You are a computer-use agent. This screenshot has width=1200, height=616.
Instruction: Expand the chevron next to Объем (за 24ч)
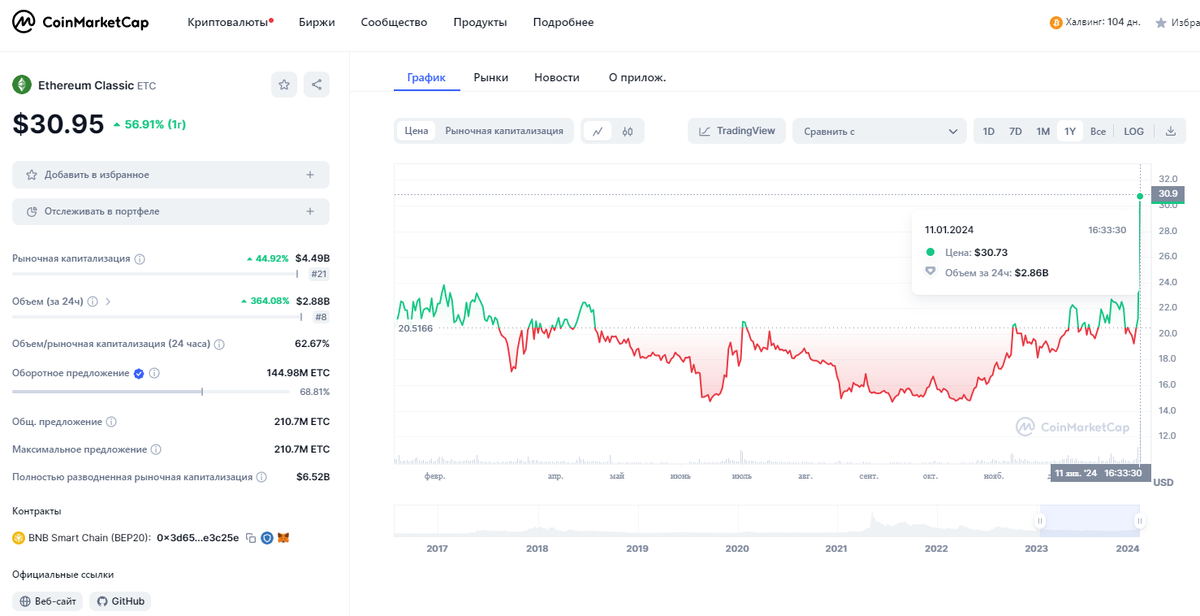[109, 301]
